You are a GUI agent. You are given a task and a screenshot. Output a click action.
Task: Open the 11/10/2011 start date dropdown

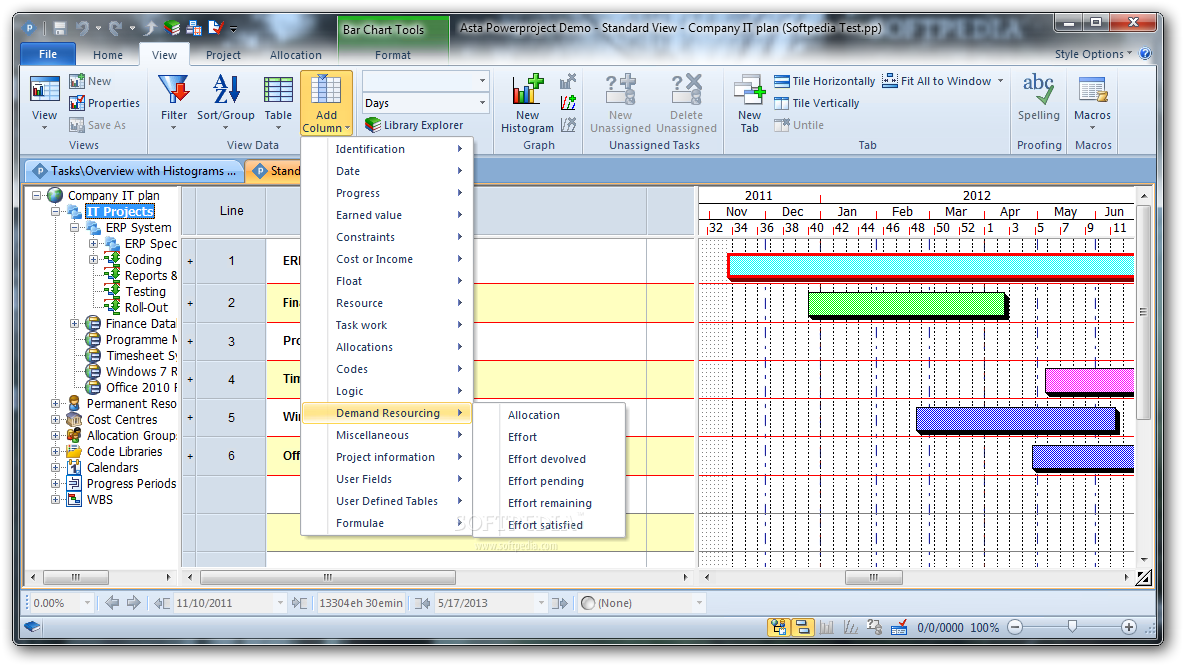point(280,603)
